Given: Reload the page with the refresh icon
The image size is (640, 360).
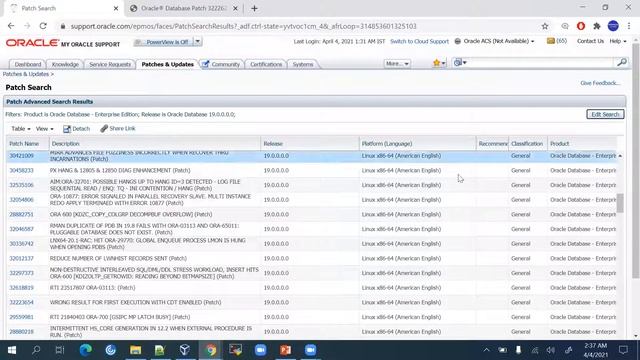Looking at the screenshot, I should [43, 26].
